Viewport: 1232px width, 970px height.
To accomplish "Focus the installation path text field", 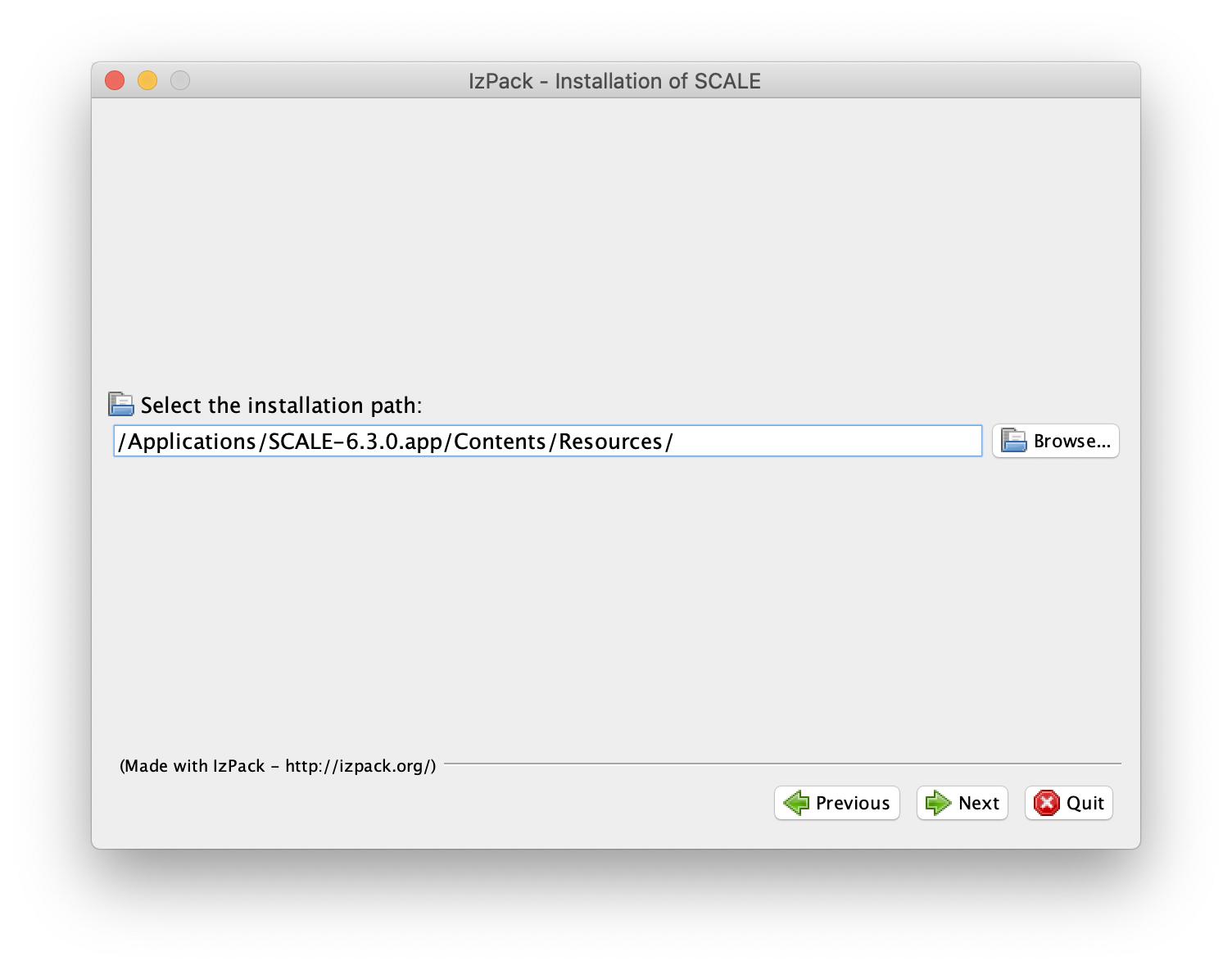I will pos(819,441).
